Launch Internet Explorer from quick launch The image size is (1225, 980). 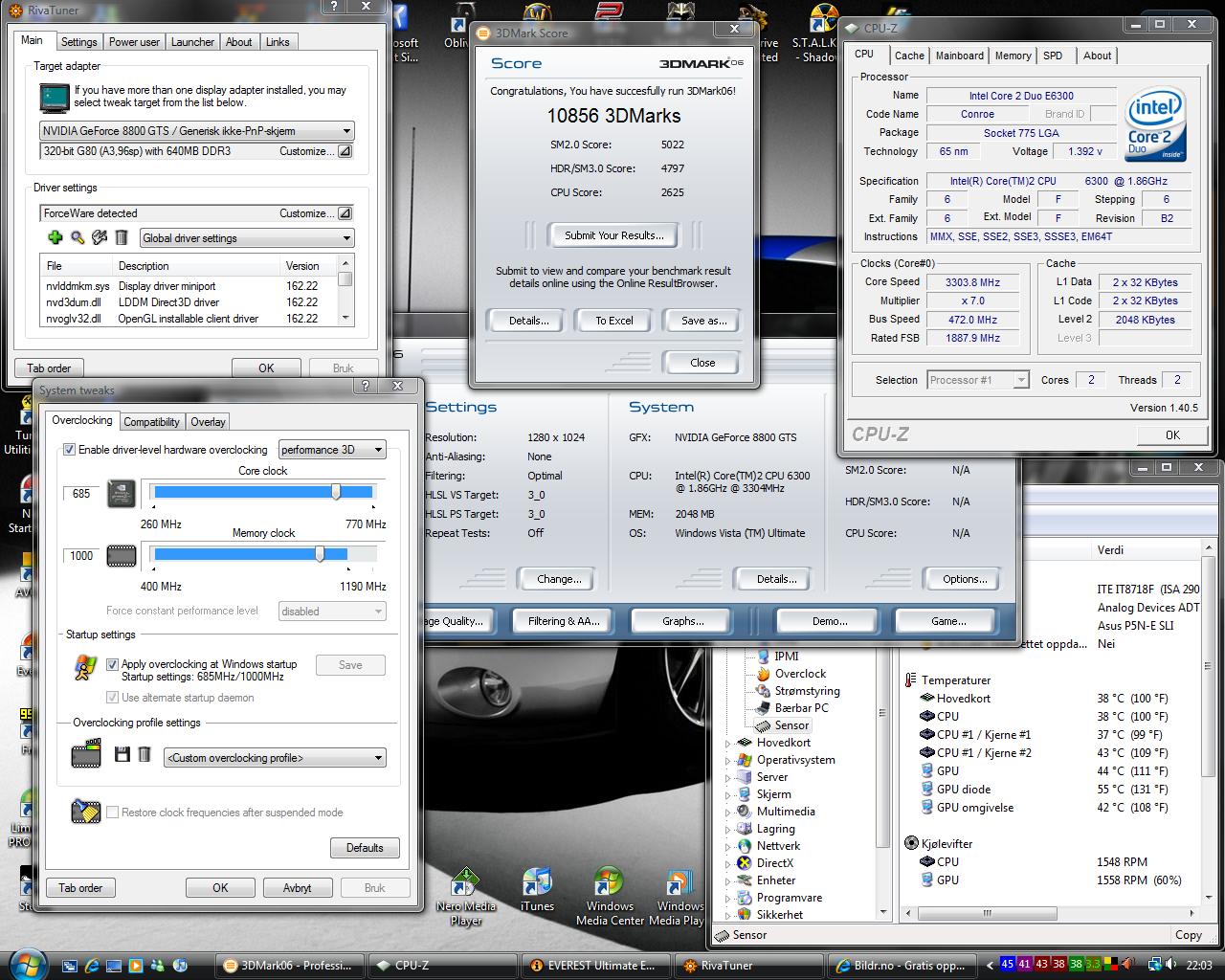click(x=92, y=966)
